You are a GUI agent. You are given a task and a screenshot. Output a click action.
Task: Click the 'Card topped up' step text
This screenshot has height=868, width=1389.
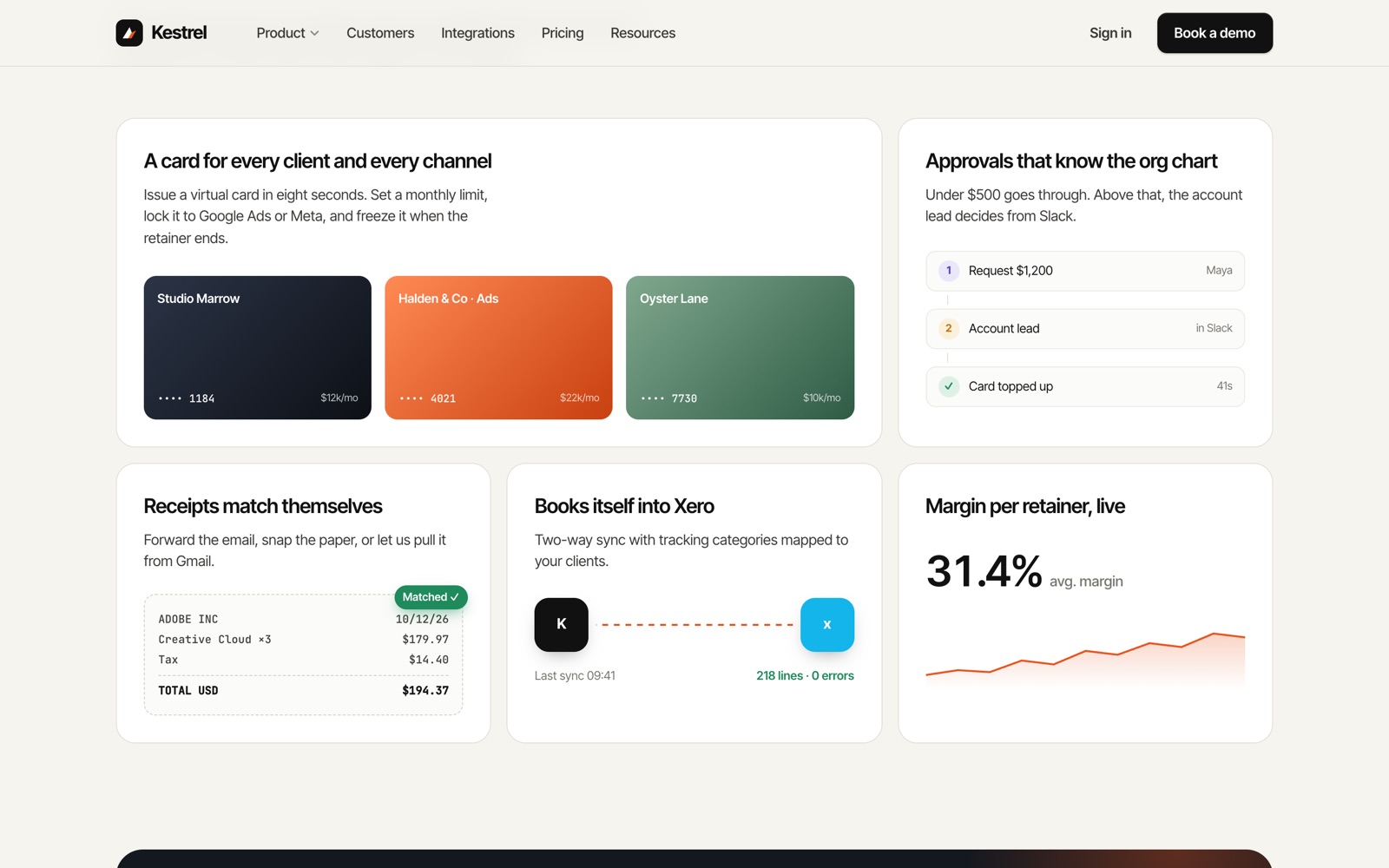pos(1010,386)
